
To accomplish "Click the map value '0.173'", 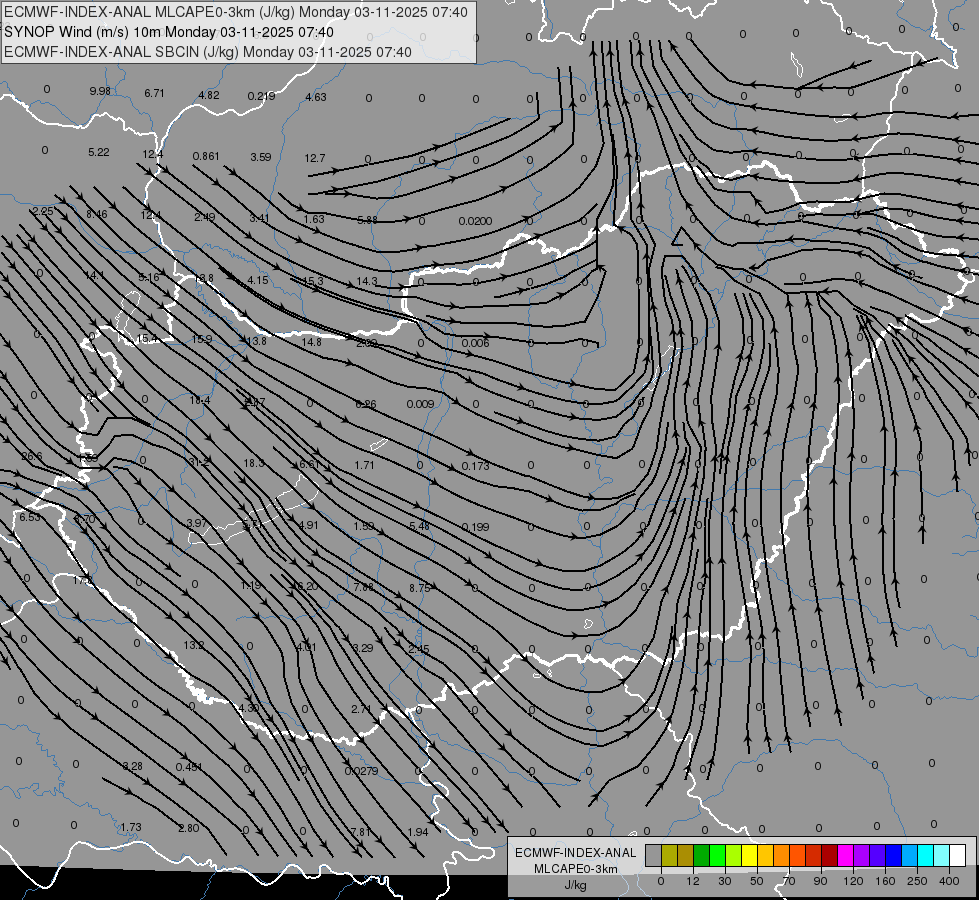I will click(476, 466).
